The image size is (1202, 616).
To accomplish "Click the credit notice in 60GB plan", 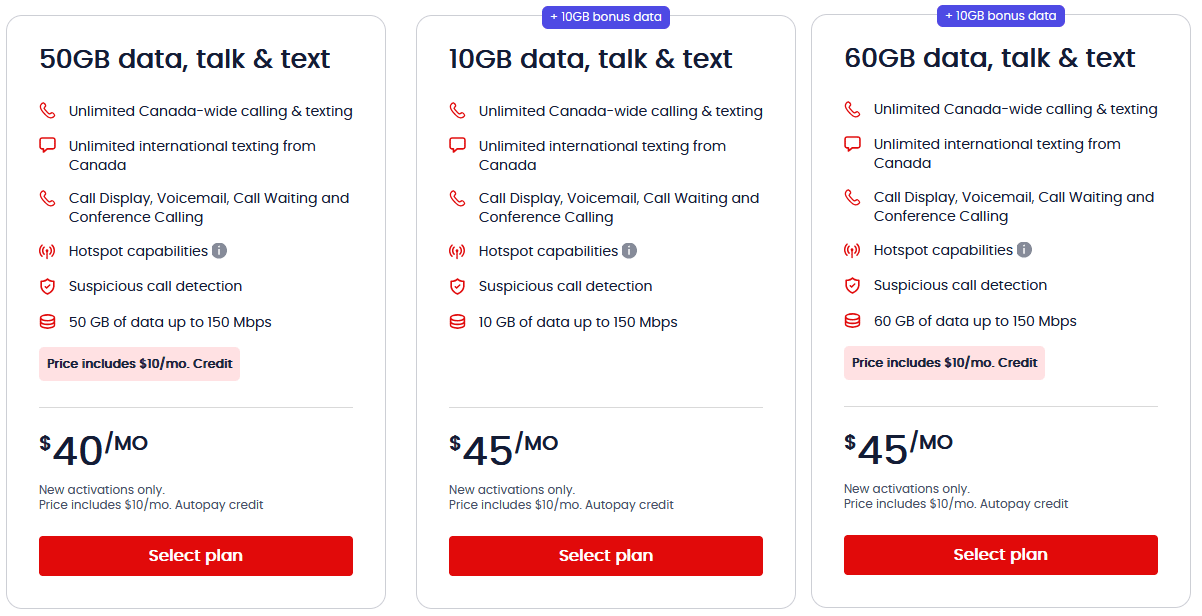I will [x=944, y=363].
